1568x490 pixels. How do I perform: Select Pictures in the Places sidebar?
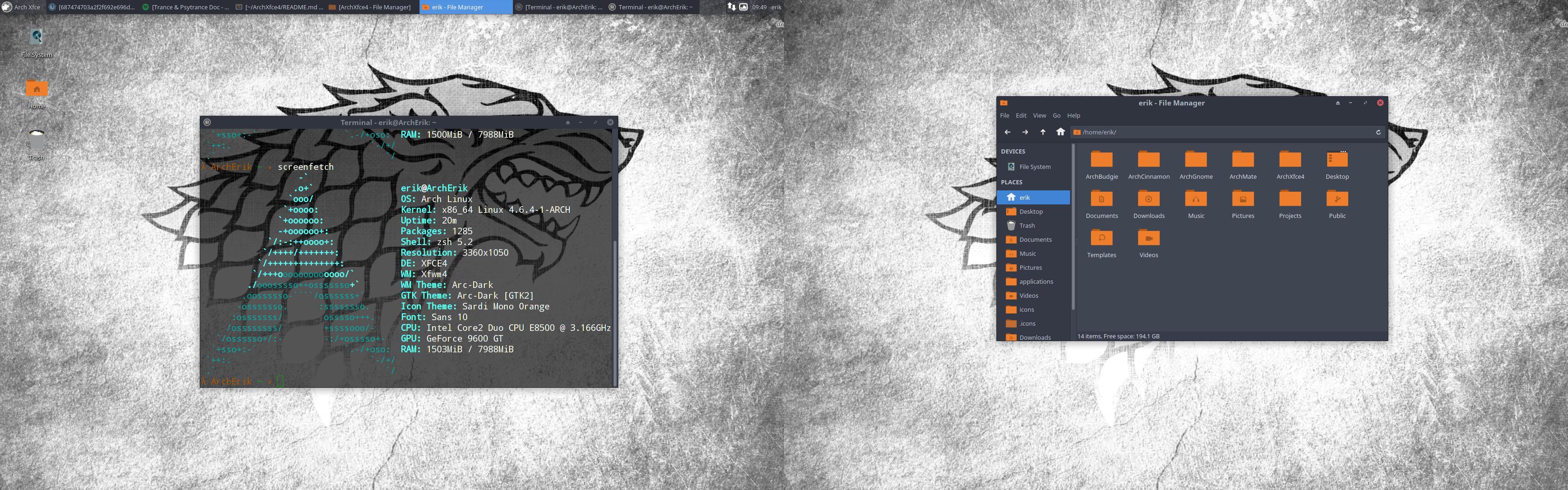1034,267
